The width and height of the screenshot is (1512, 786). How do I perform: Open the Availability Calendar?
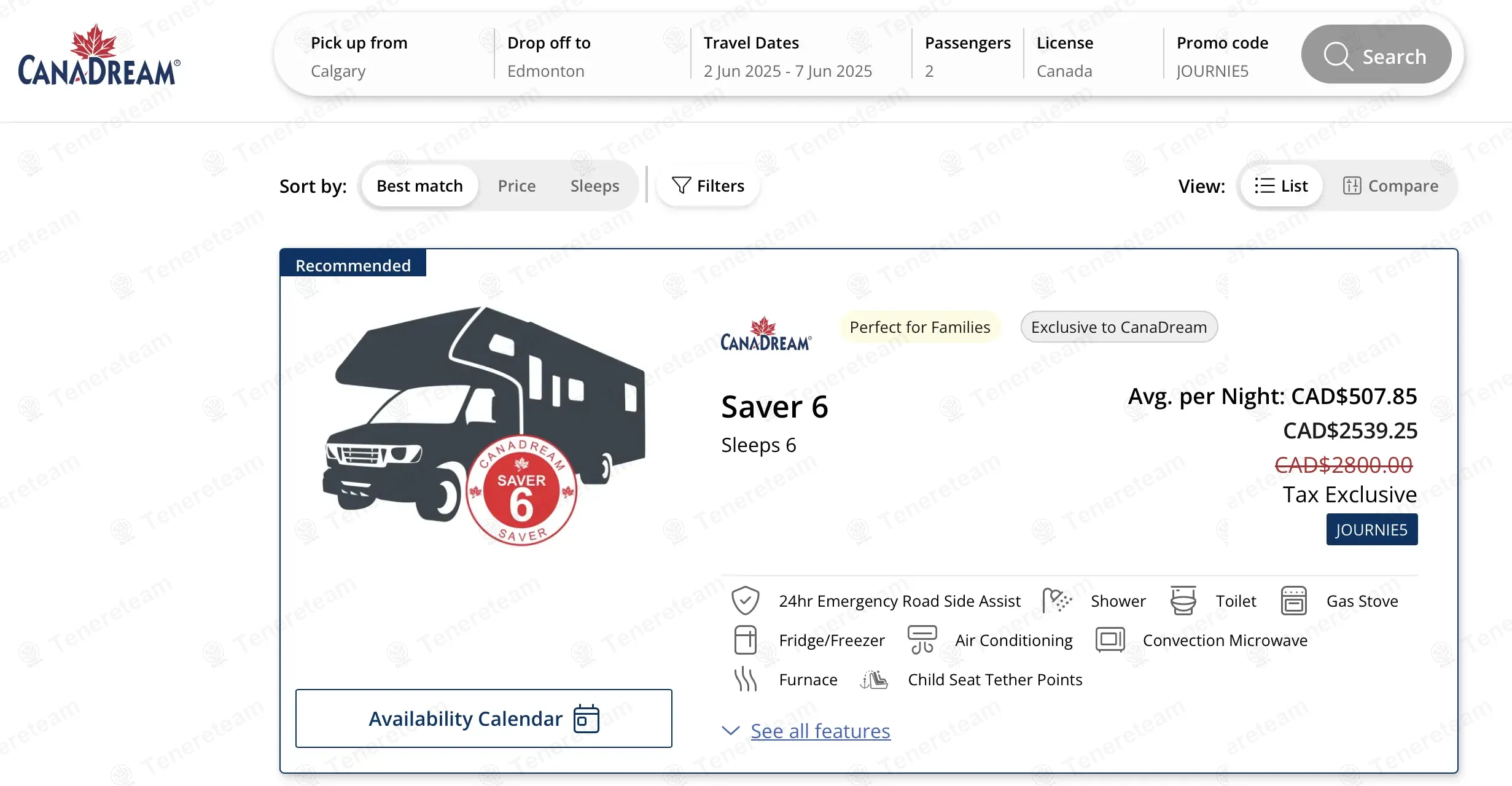point(483,718)
